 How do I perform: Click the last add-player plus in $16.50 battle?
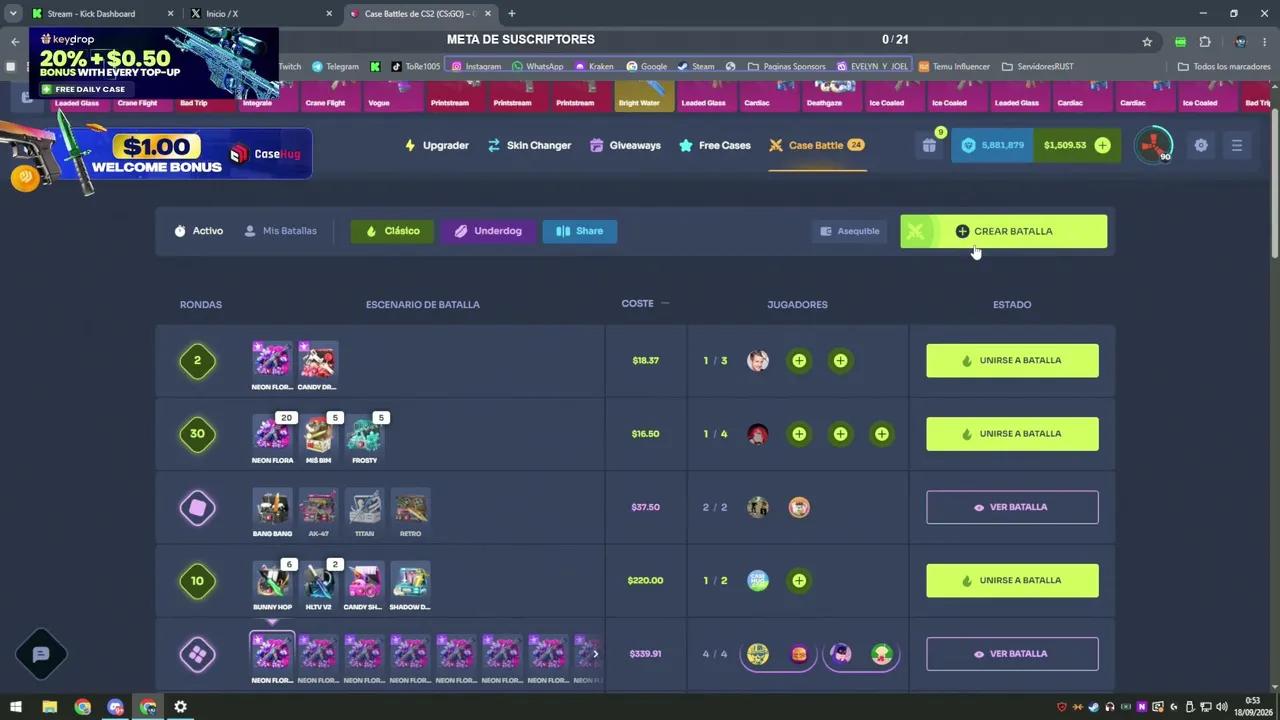[x=881, y=434]
